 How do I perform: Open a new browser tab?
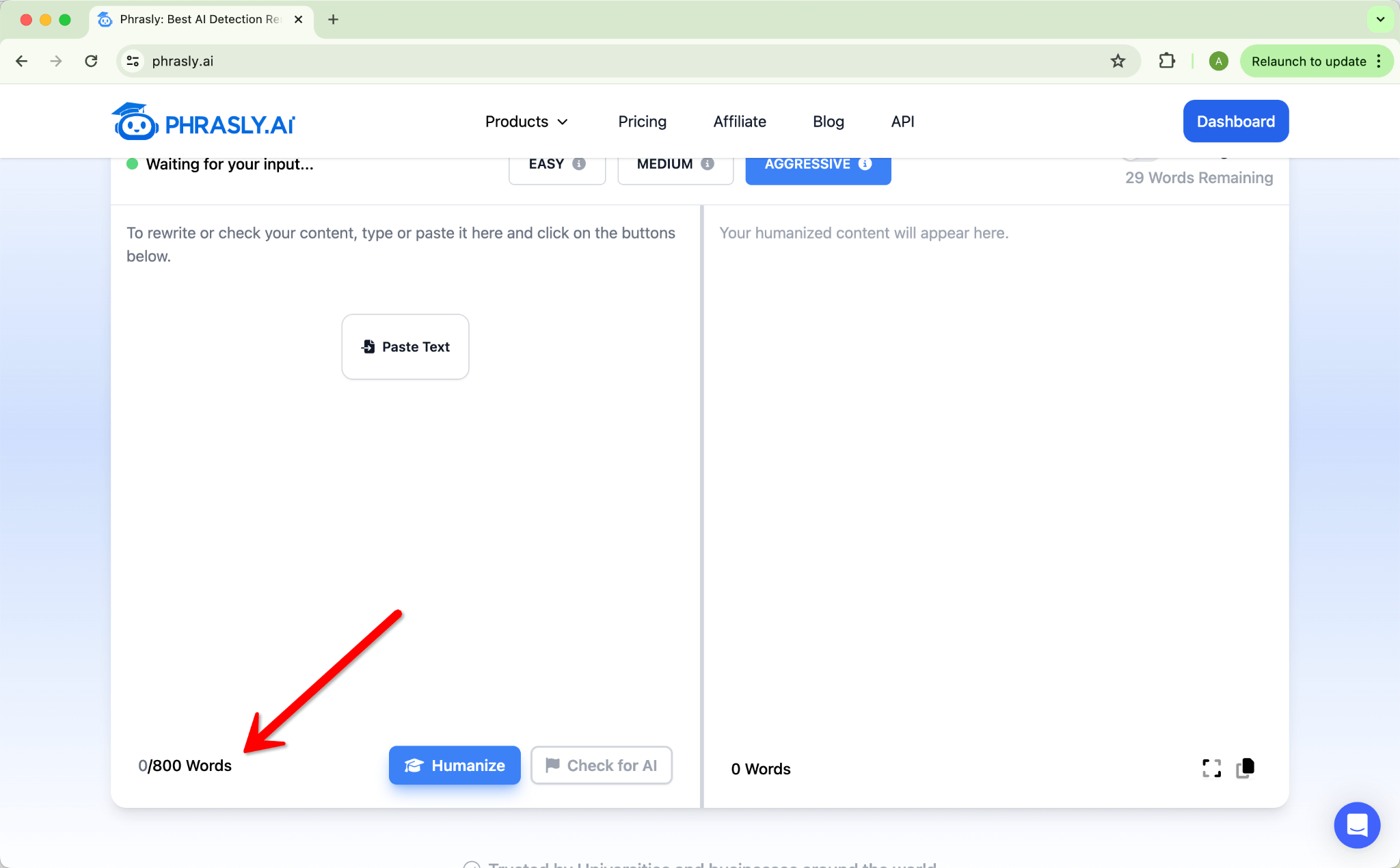[333, 19]
